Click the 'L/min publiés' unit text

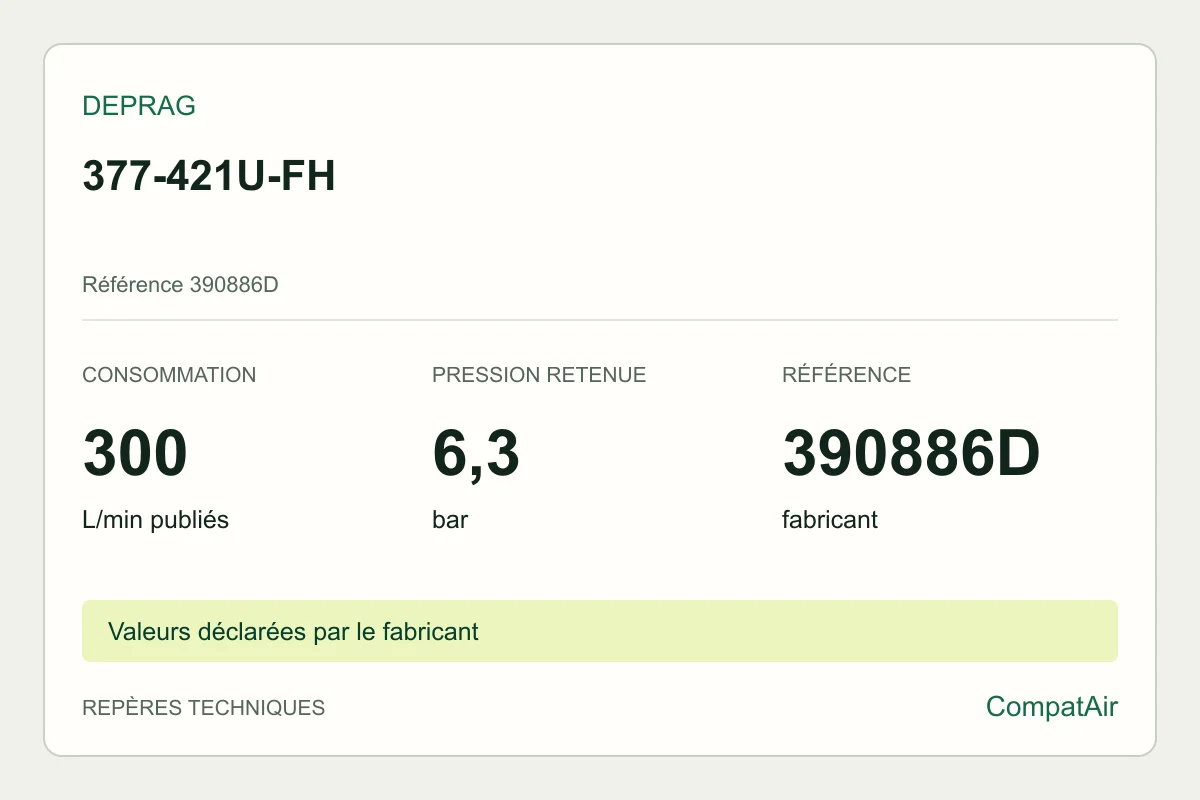(155, 520)
